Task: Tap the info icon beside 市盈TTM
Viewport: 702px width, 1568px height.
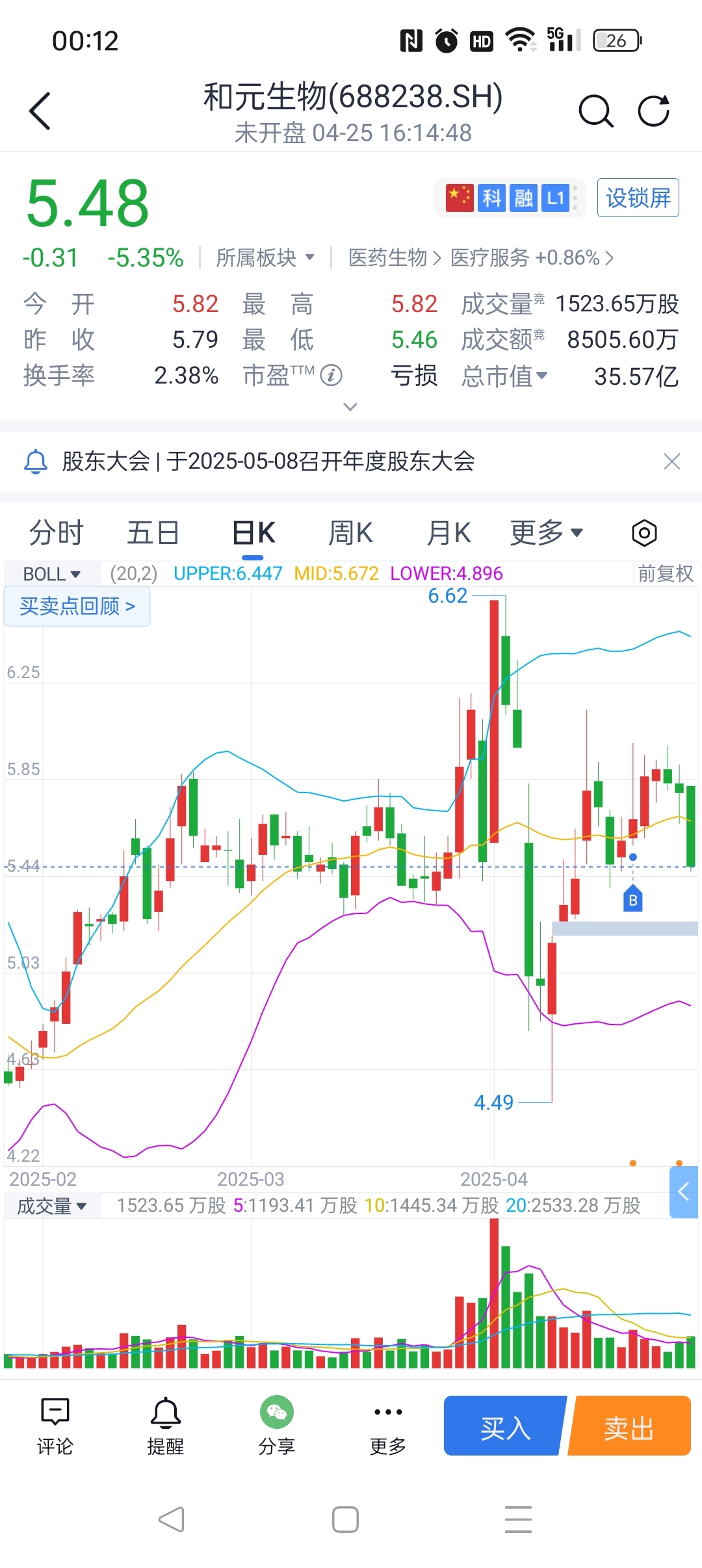Action: 331,375
